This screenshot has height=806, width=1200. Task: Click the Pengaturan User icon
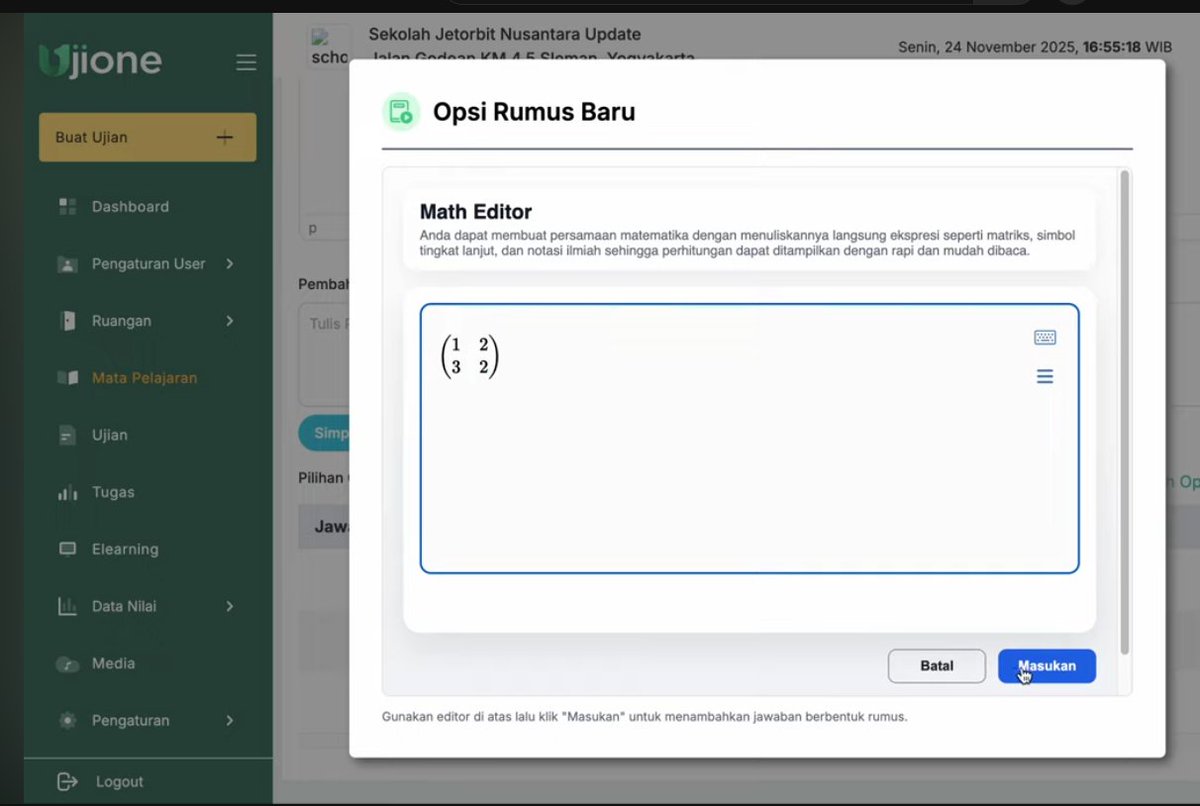[68, 265]
